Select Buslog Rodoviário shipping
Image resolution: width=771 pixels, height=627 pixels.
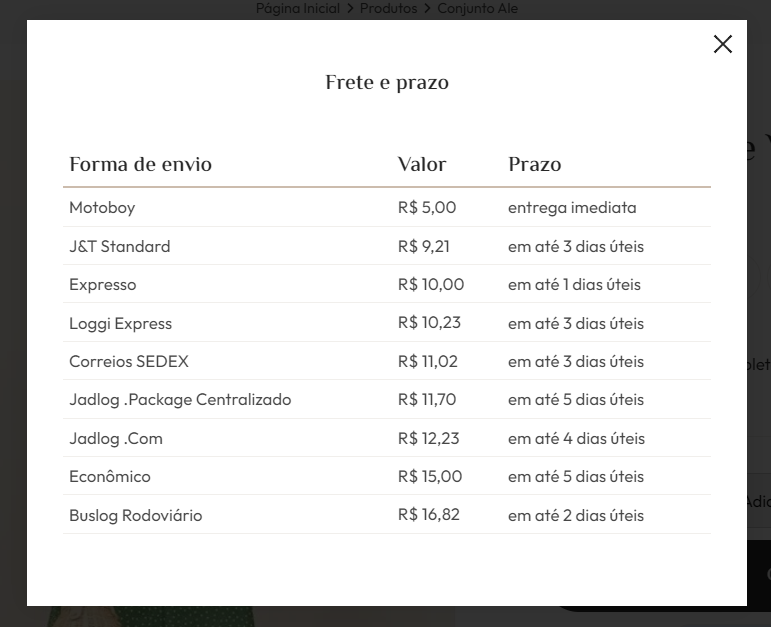386,515
